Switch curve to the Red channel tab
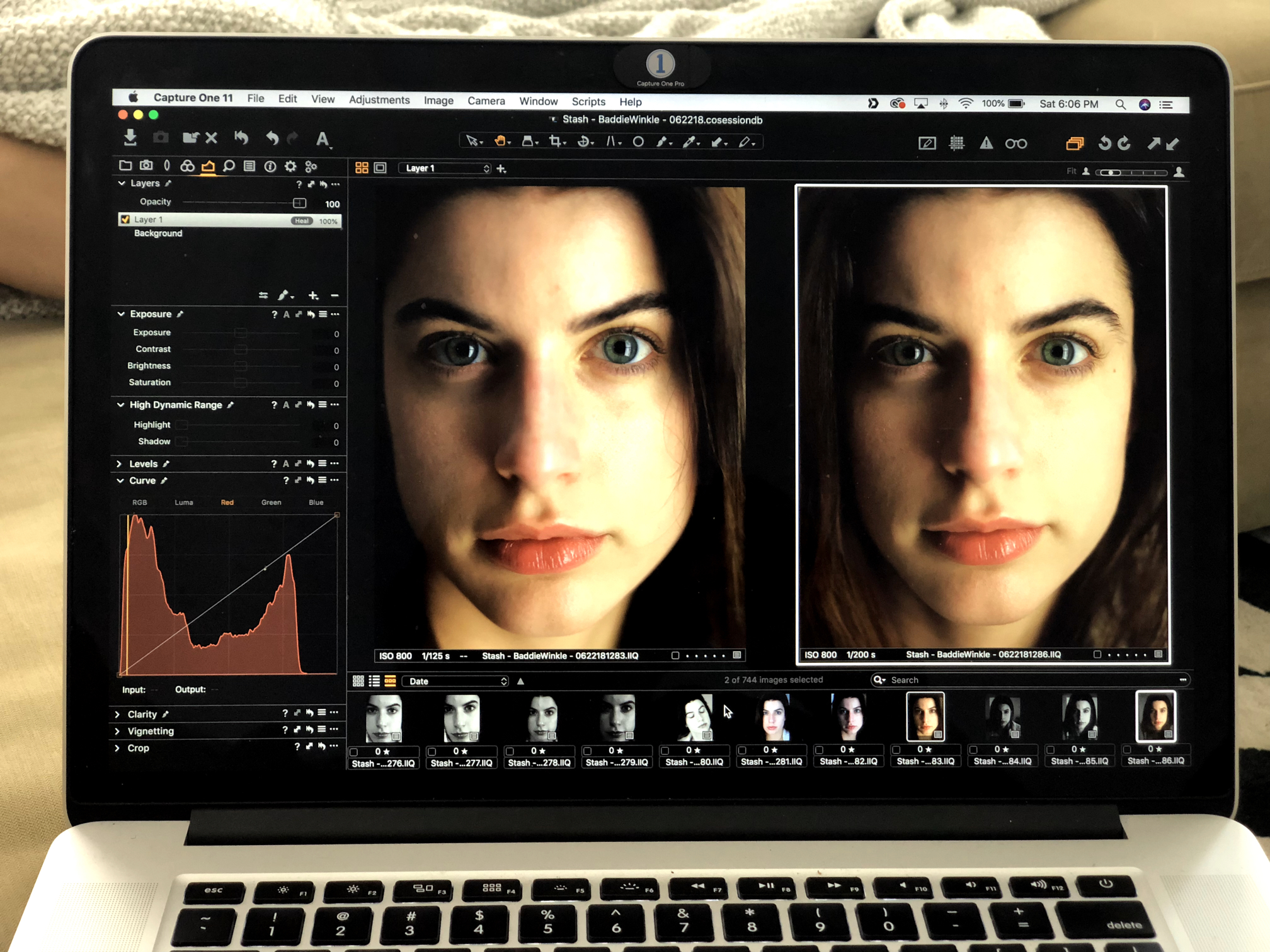The width and height of the screenshot is (1270, 952). point(227,502)
